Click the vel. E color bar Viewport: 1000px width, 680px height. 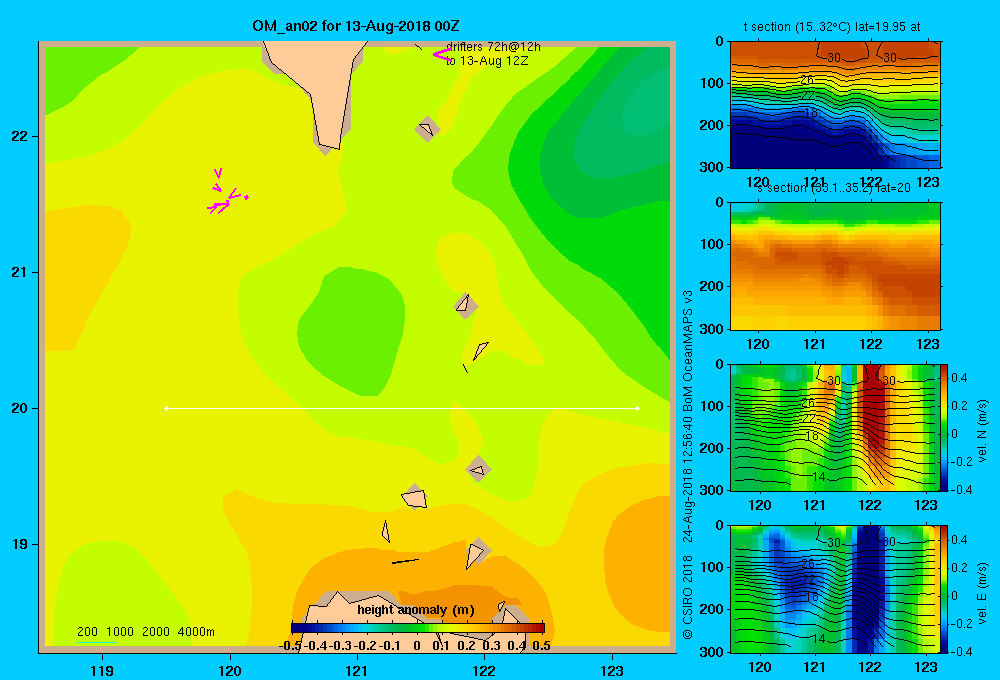[944, 589]
